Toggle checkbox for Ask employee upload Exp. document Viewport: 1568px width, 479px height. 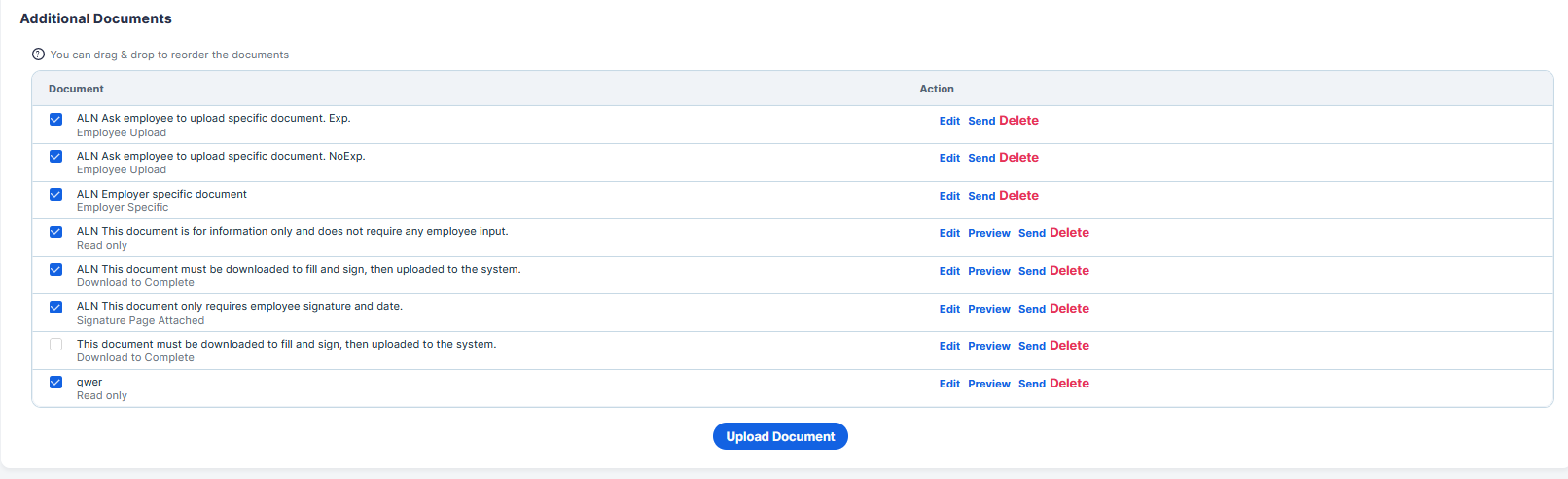(55, 120)
